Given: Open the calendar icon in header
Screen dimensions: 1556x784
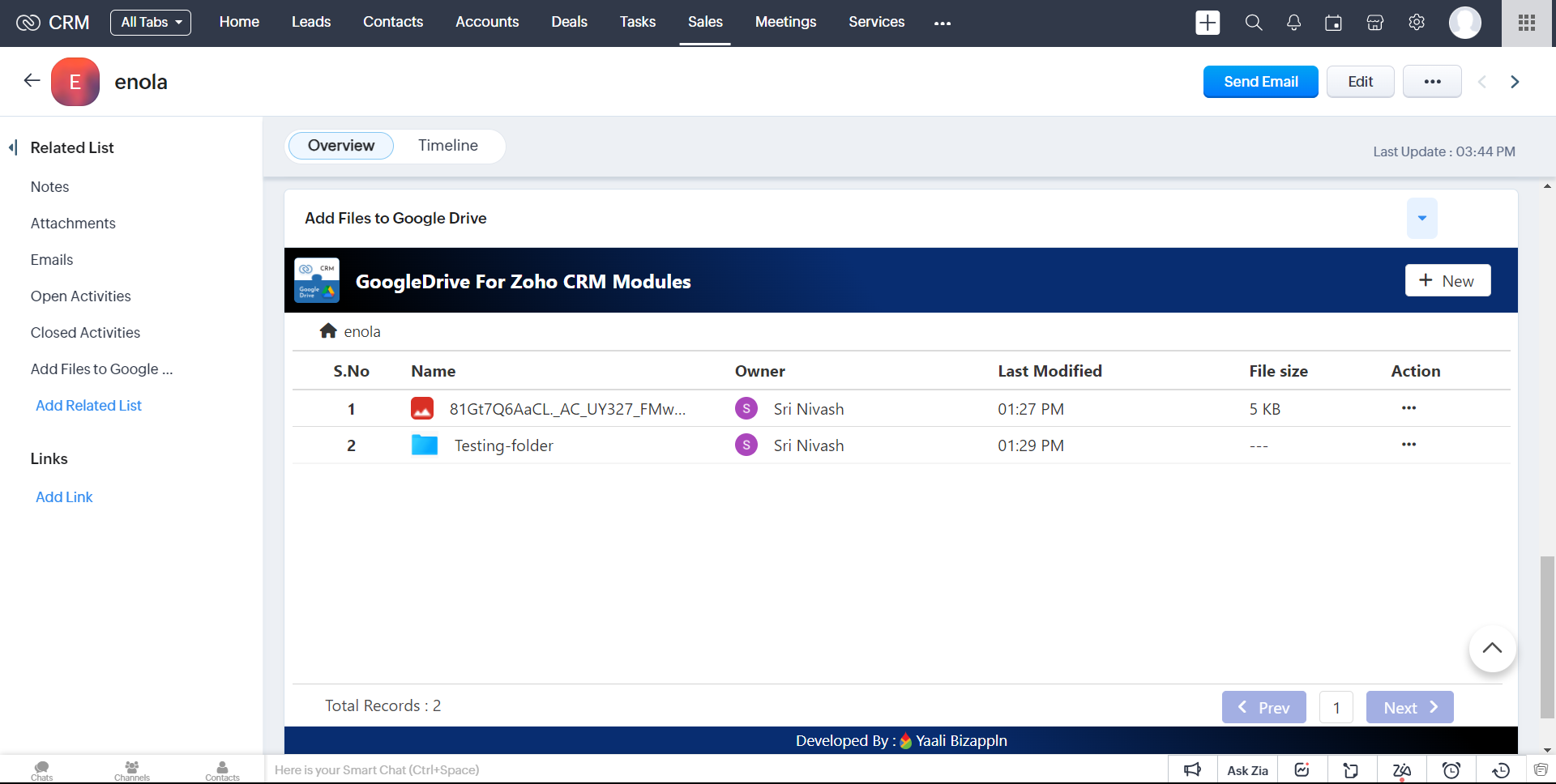Looking at the screenshot, I should coord(1333,23).
